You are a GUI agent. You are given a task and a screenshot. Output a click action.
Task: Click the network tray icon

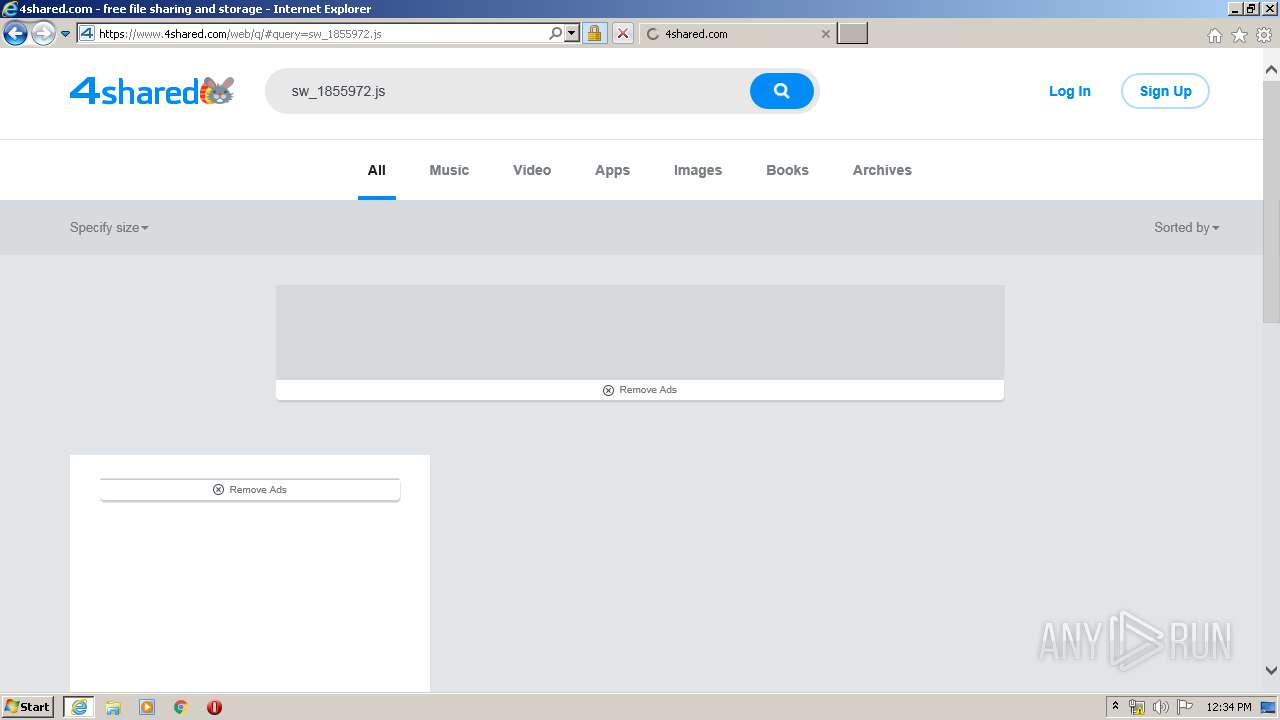coord(1137,707)
